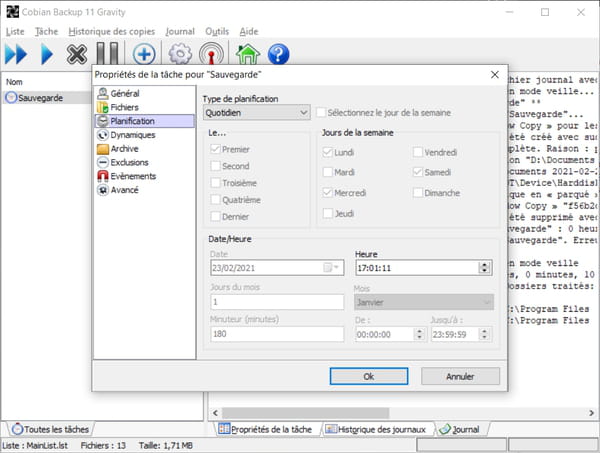Open the Historique des copies menu
This screenshot has height=453, width=600.
point(111,31)
